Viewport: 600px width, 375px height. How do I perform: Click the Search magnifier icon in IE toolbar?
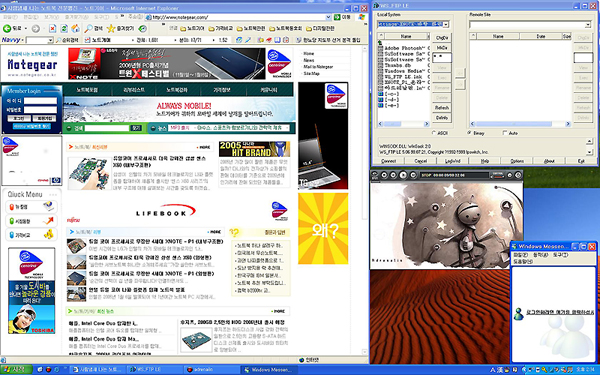(x=89, y=29)
